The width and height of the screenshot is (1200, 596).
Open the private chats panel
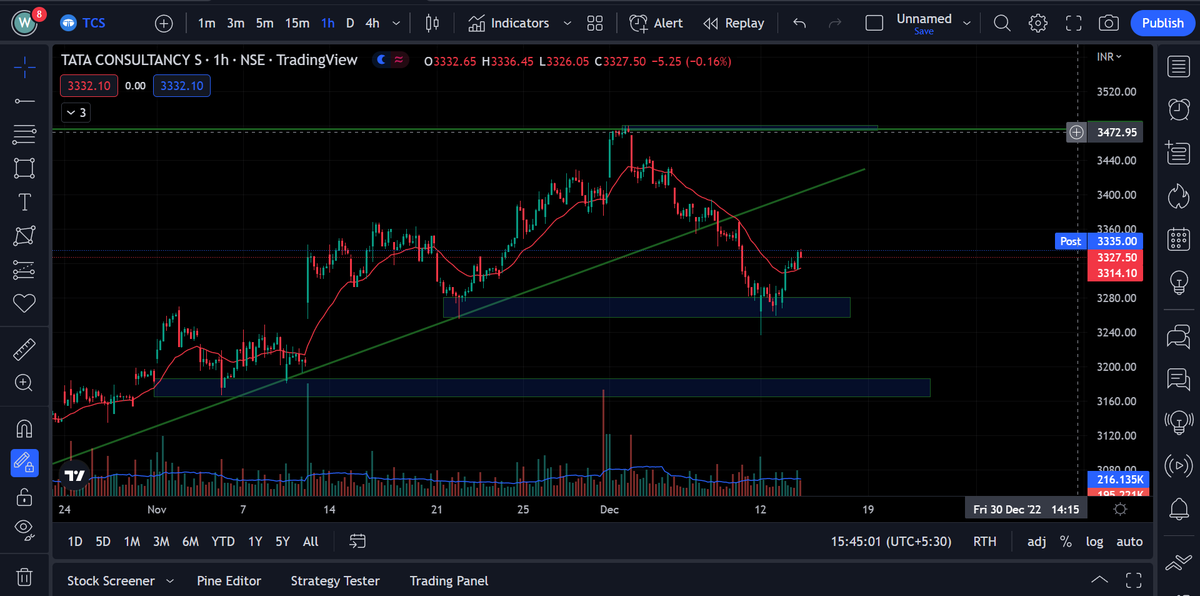coord(1178,379)
